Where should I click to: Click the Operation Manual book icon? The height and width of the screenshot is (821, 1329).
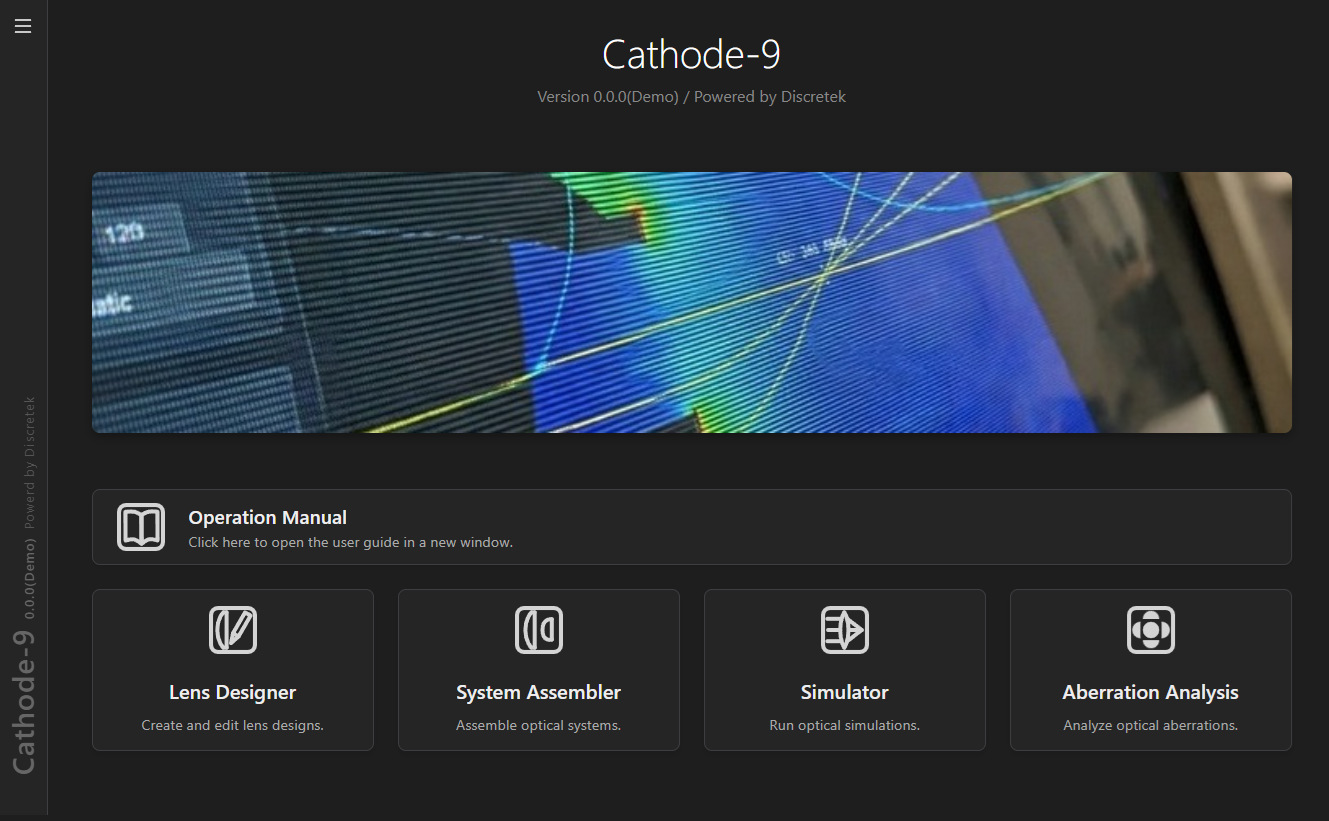(141, 527)
